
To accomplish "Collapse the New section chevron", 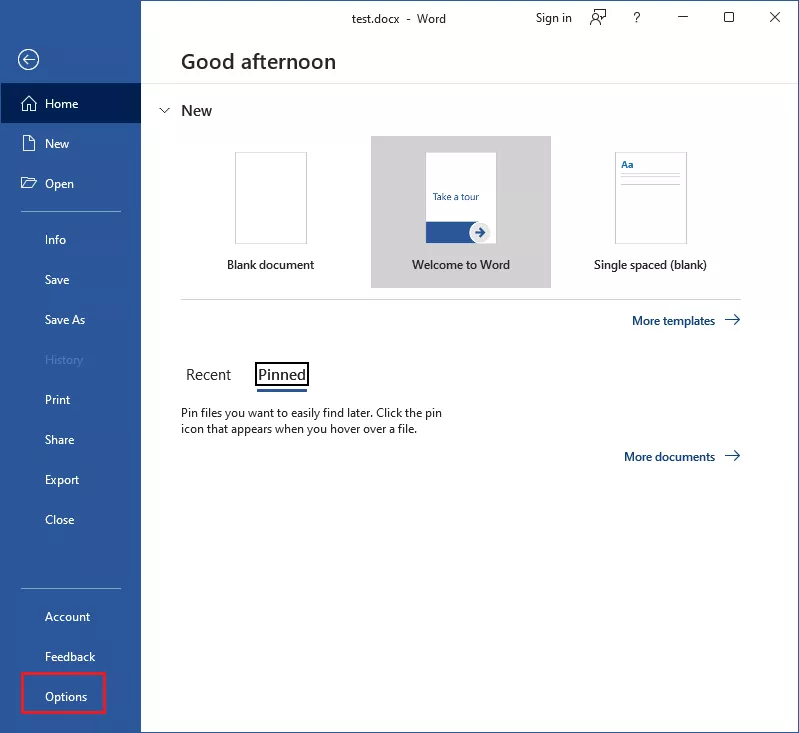I will 164,111.
